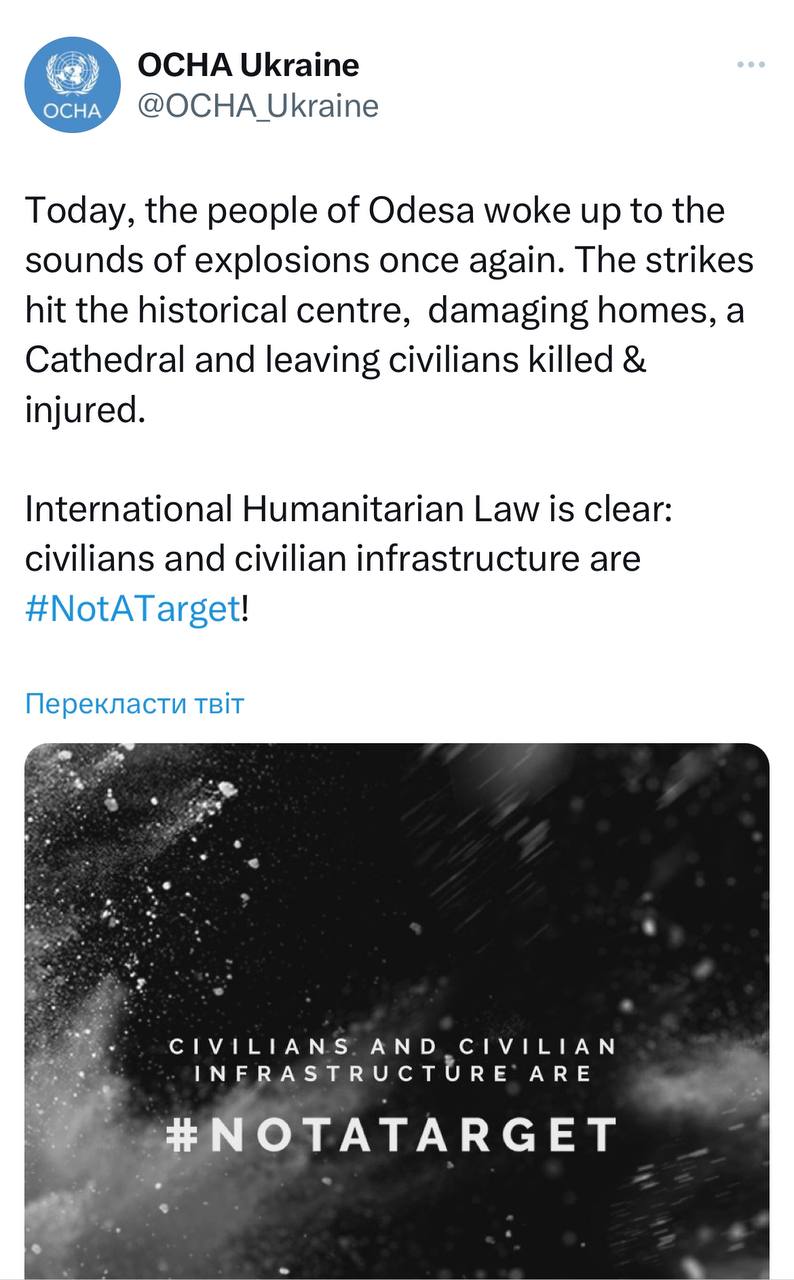
Task: Click the Перекласти твіт translate link
Action: pyautogui.click(x=134, y=703)
